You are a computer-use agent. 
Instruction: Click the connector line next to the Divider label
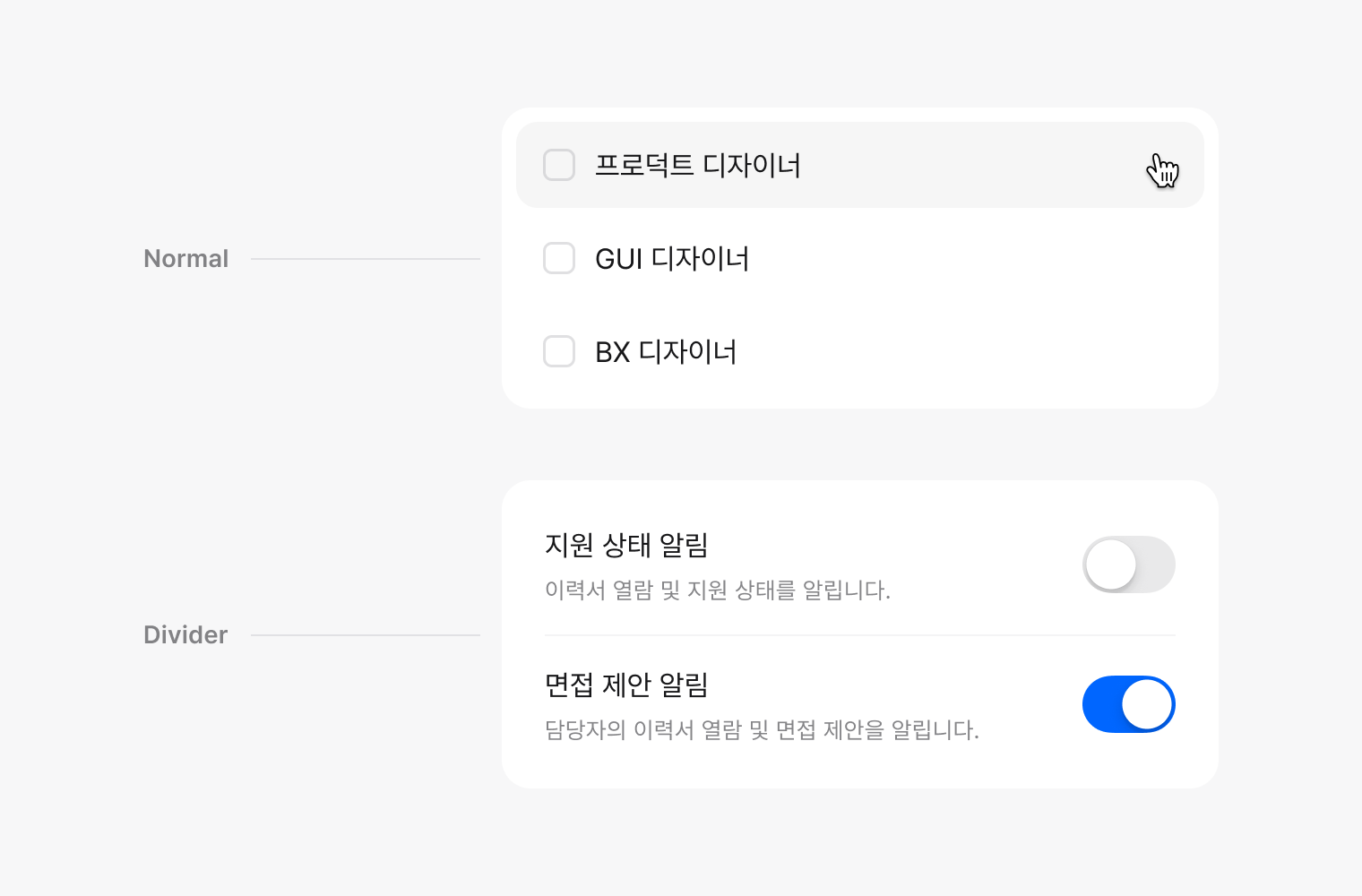click(365, 635)
